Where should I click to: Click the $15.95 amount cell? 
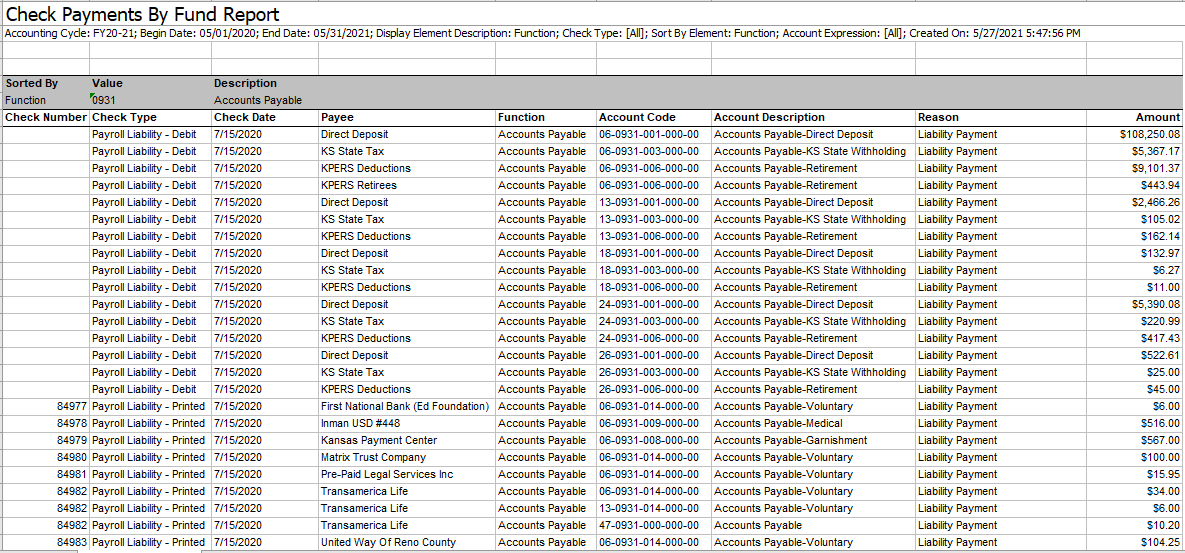1134,474
